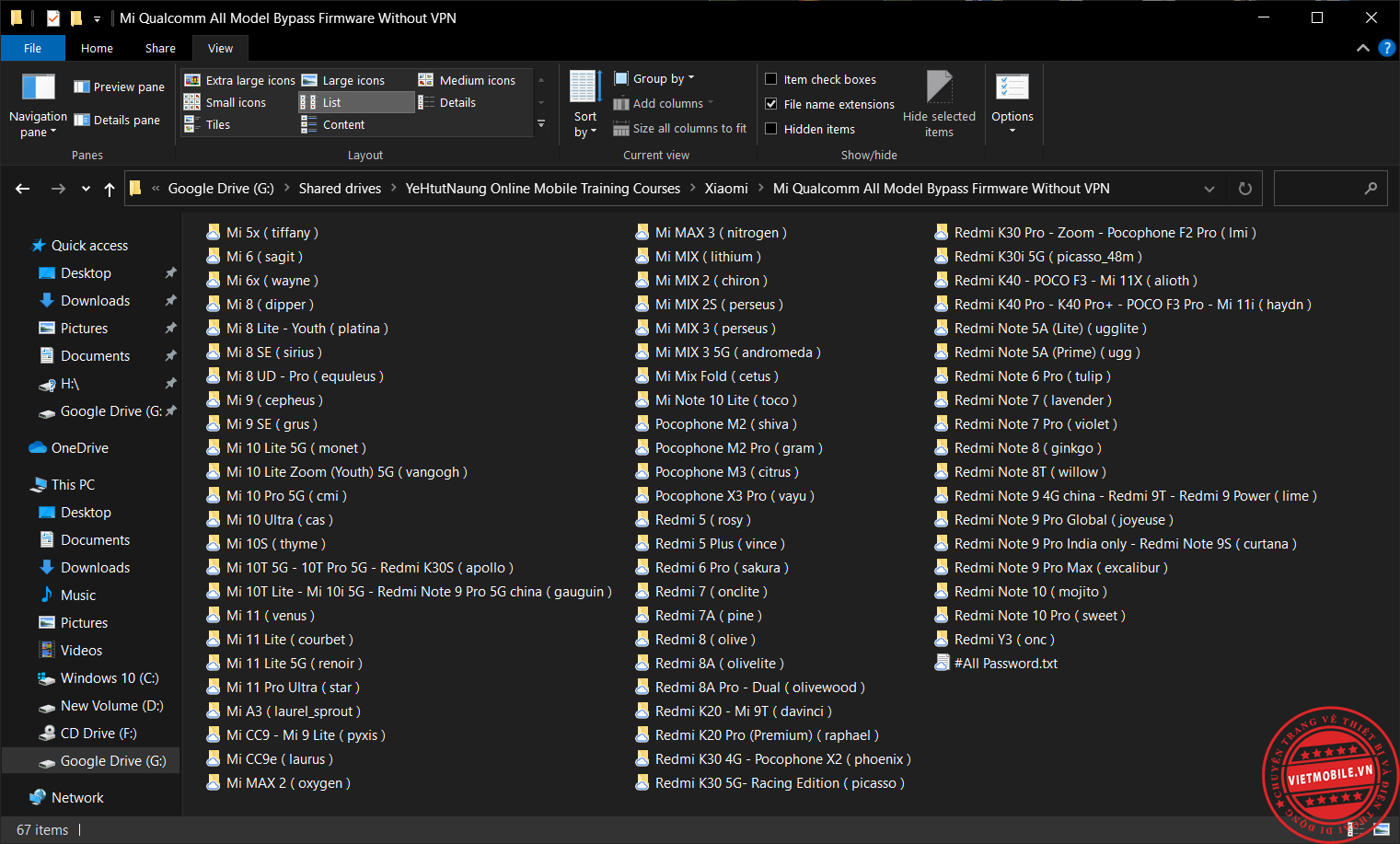Navigate to Google Drive (G:) breadcrumb
The image size is (1400, 844).
pyautogui.click(x=221, y=188)
